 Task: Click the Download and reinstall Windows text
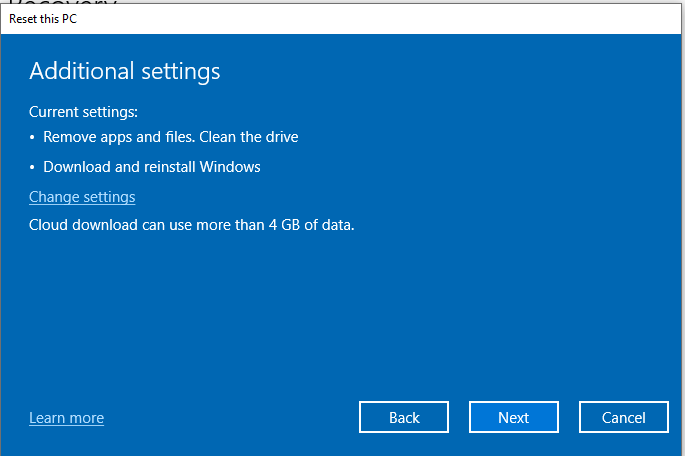(x=151, y=167)
